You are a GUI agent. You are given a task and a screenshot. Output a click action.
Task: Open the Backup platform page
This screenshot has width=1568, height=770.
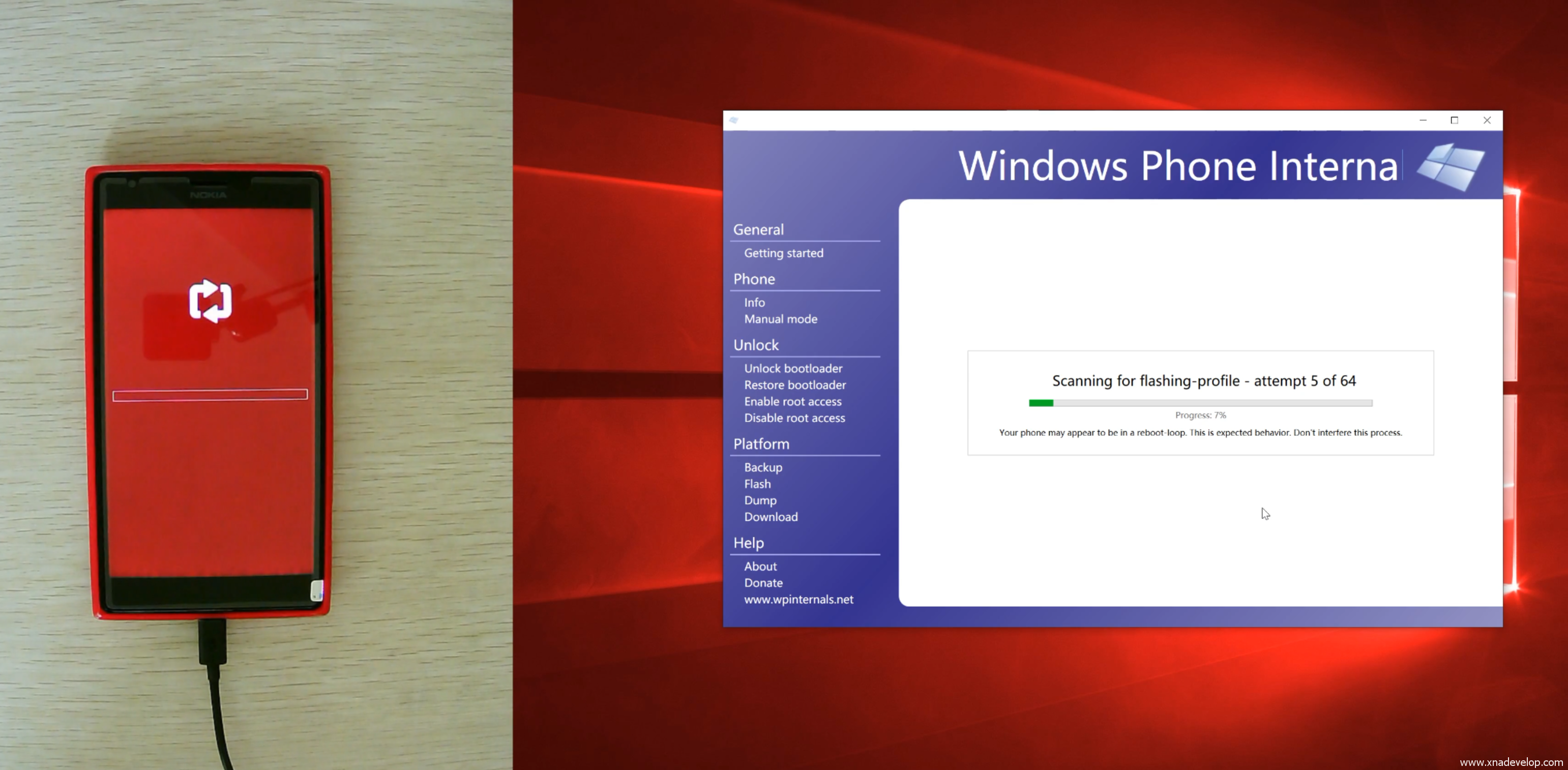click(763, 467)
